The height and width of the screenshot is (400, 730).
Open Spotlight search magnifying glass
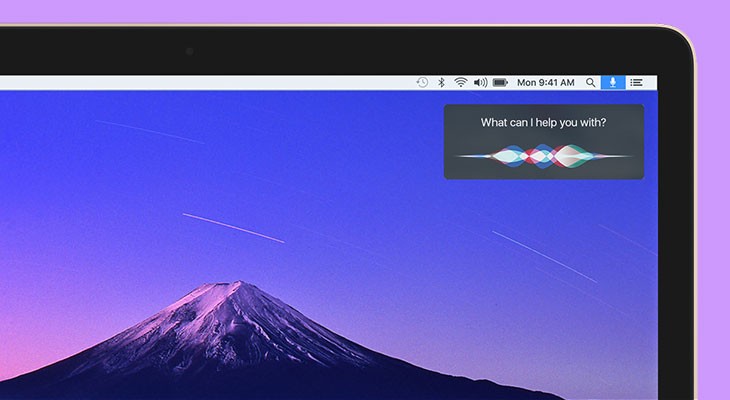tap(591, 82)
